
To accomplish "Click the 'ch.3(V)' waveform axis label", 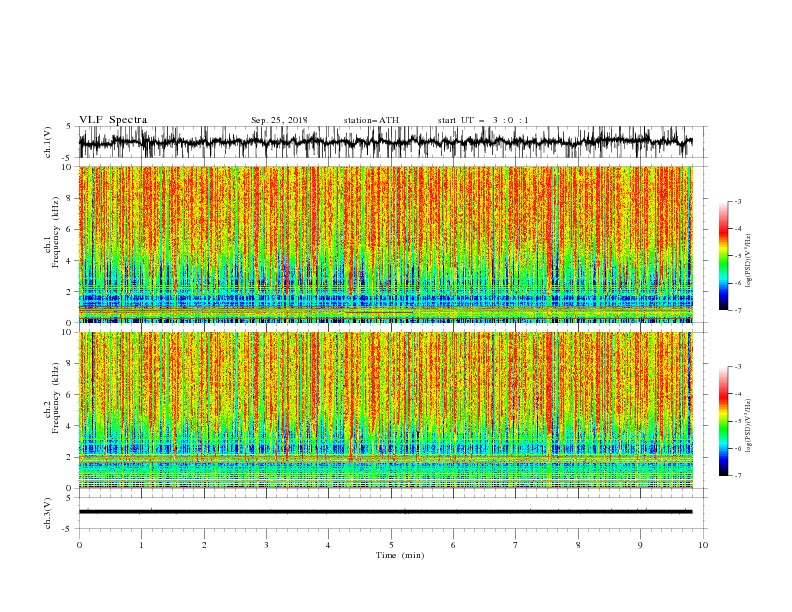I will click(48, 513).
